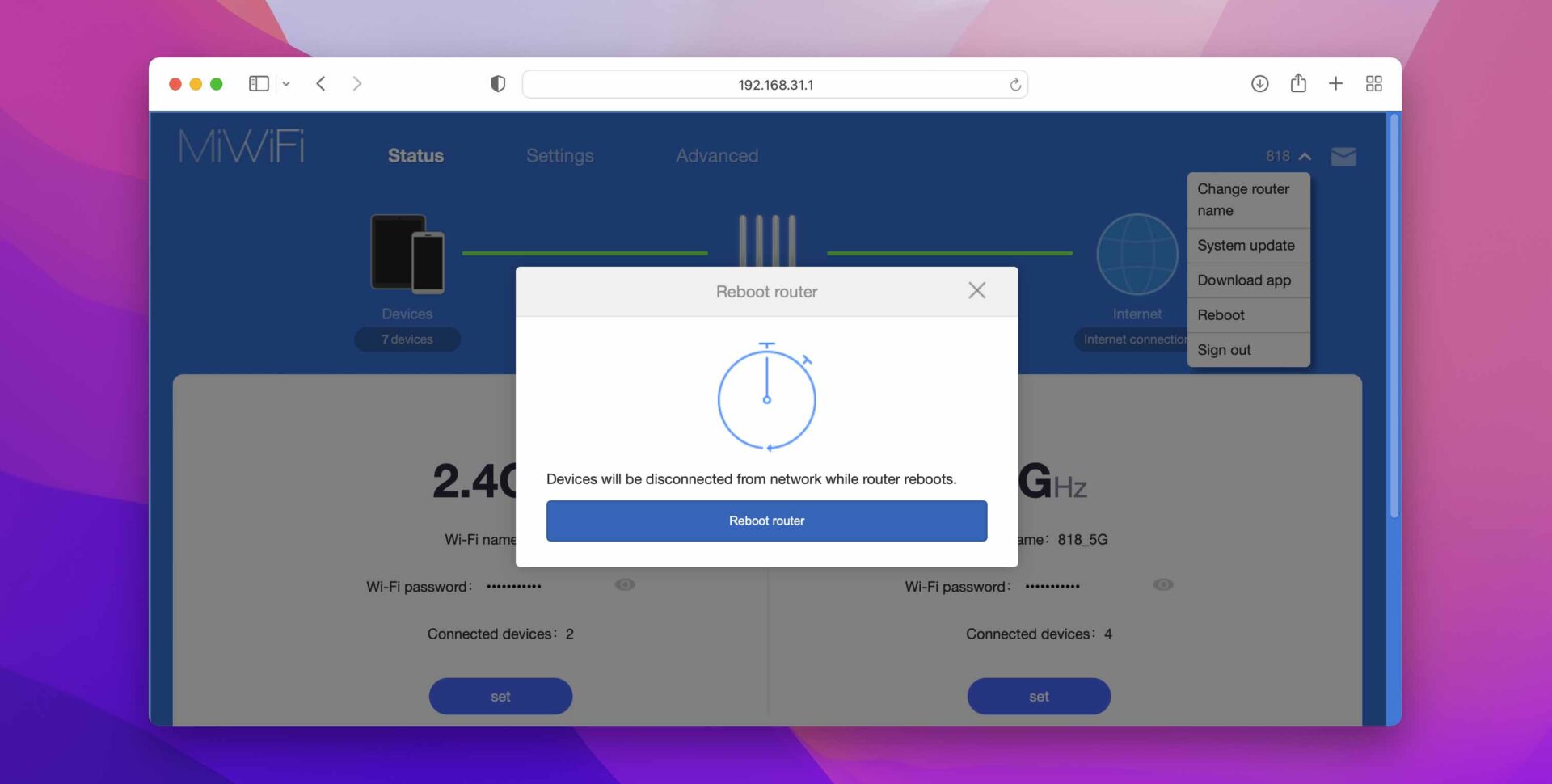Viewport: 1552px width, 784px height.
Task: Show the 818_5G Wi-Fi password
Action: (1162, 584)
